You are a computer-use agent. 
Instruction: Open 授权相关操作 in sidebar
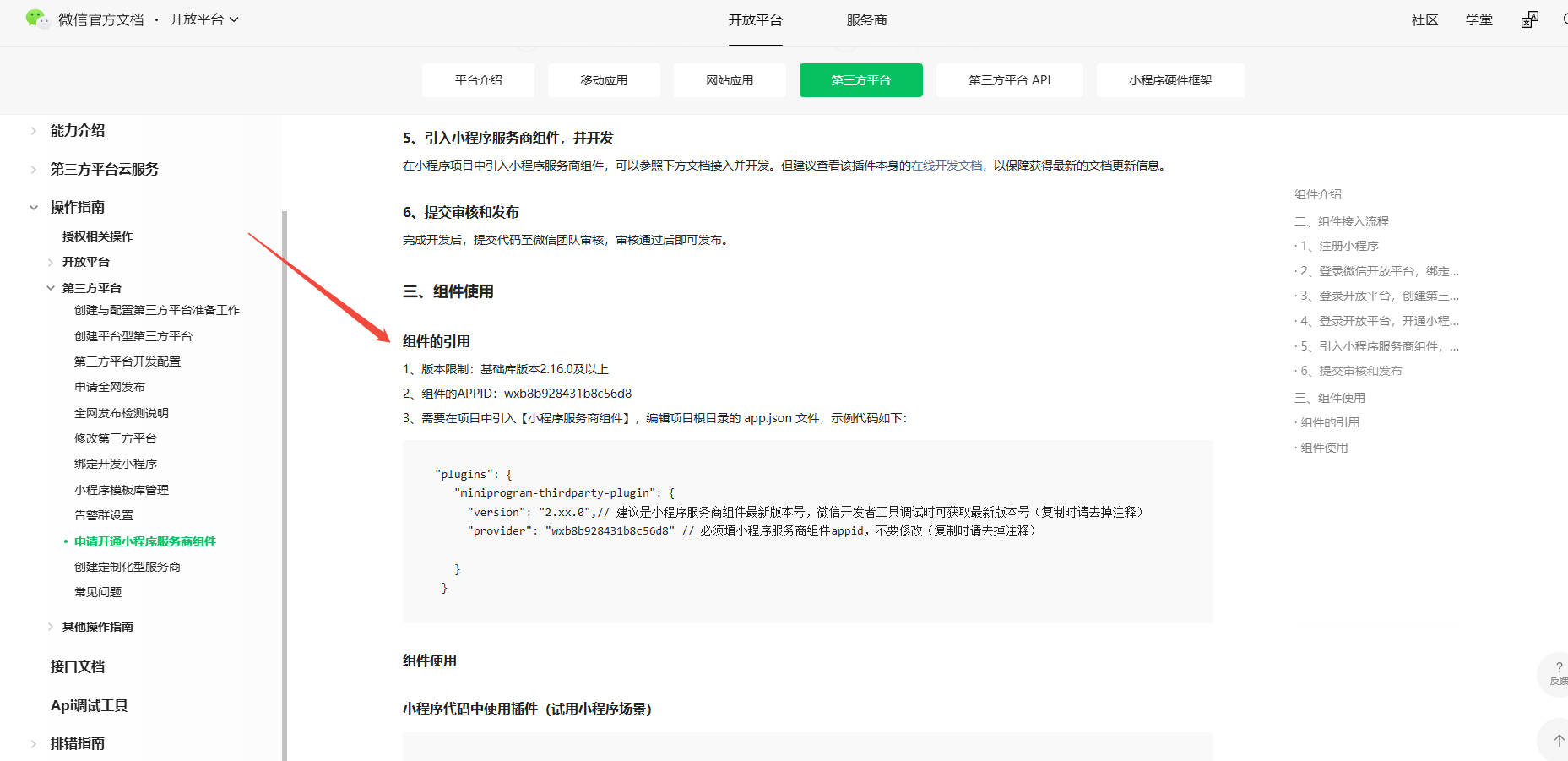click(x=97, y=236)
